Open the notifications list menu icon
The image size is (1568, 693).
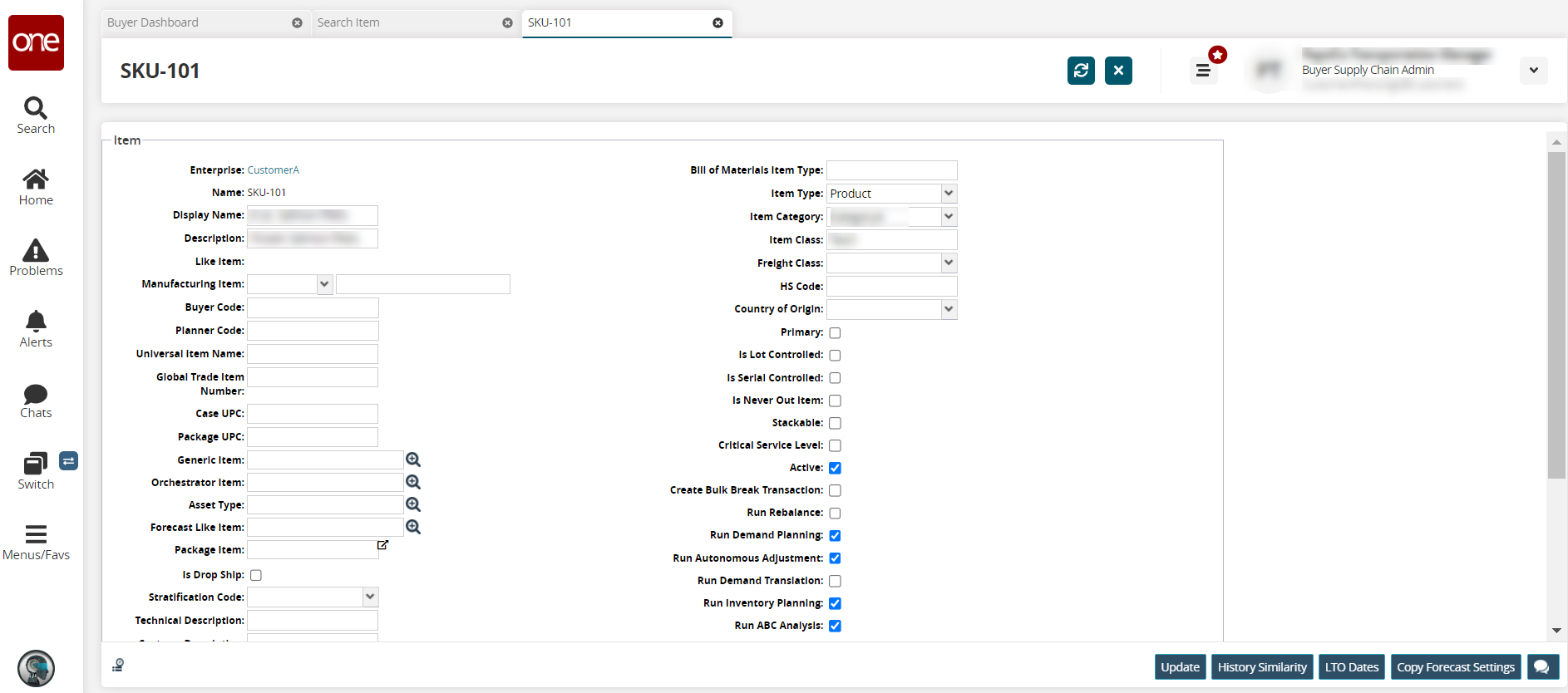[1203, 71]
